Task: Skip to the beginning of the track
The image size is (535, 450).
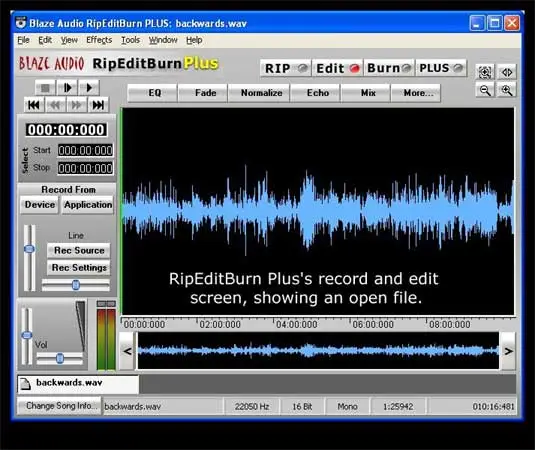Action: pyautogui.click(x=34, y=105)
